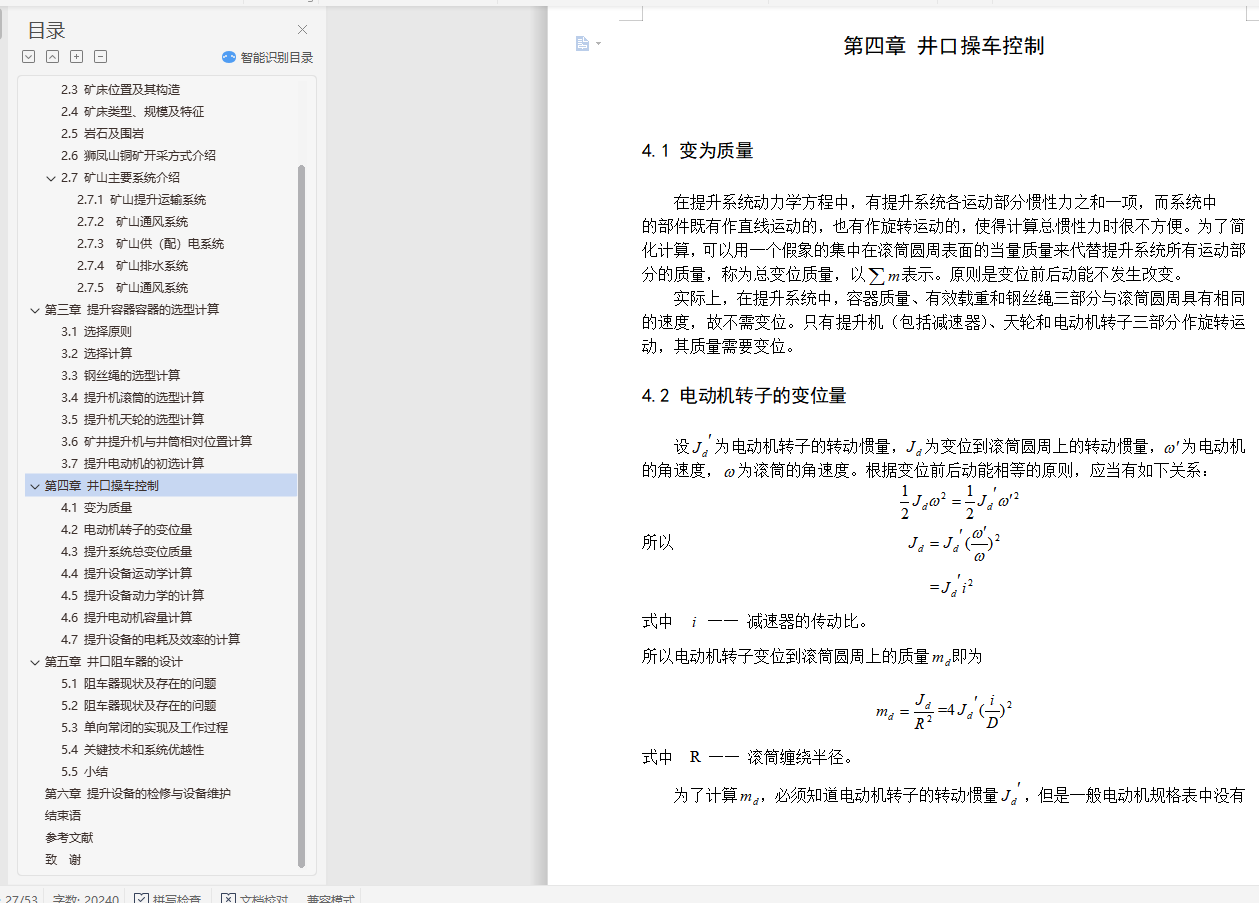
Task: Jump to 4.4 提升设备运动学计算
Action: (126, 574)
